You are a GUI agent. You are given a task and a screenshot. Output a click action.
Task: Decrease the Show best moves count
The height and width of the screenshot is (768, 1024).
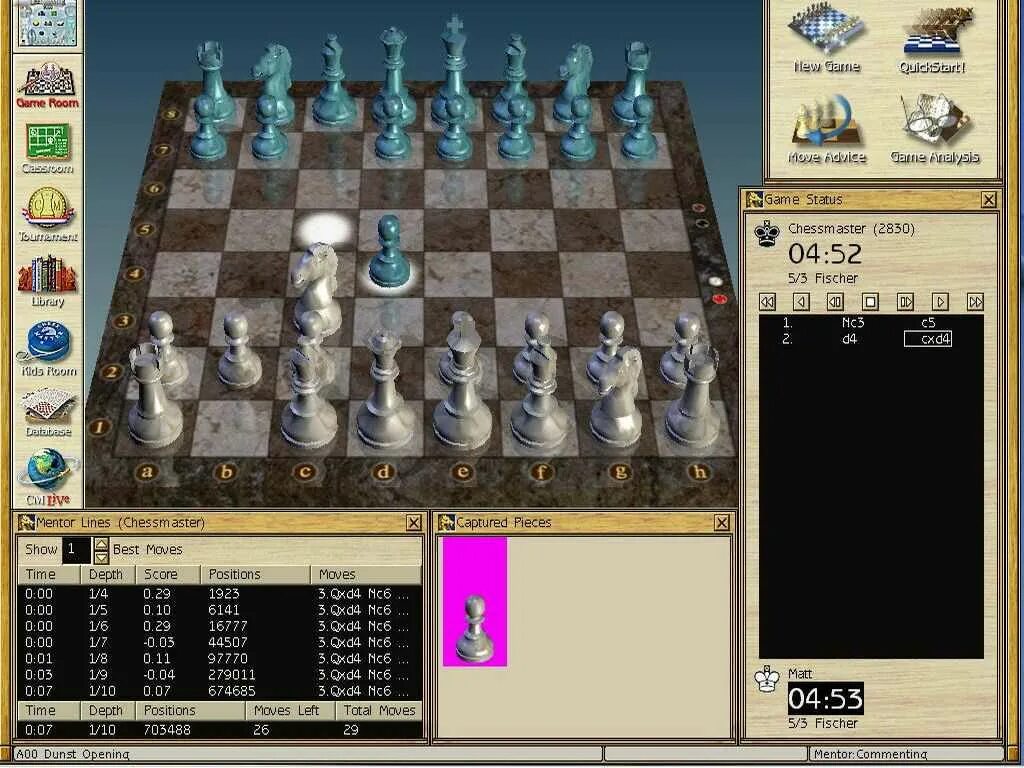101,557
